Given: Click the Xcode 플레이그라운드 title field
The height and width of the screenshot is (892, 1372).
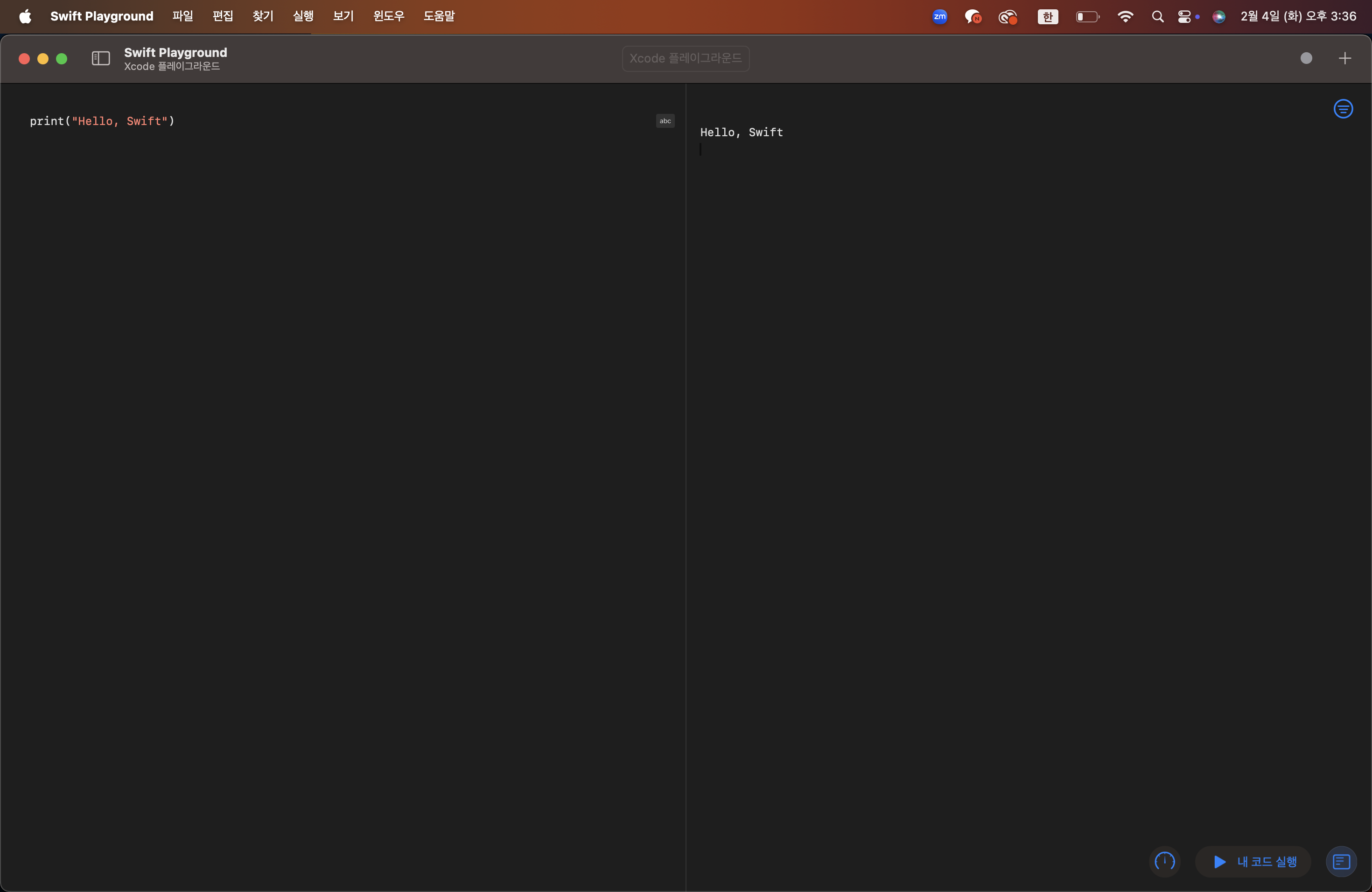Looking at the screenshot, I should 686,58.
